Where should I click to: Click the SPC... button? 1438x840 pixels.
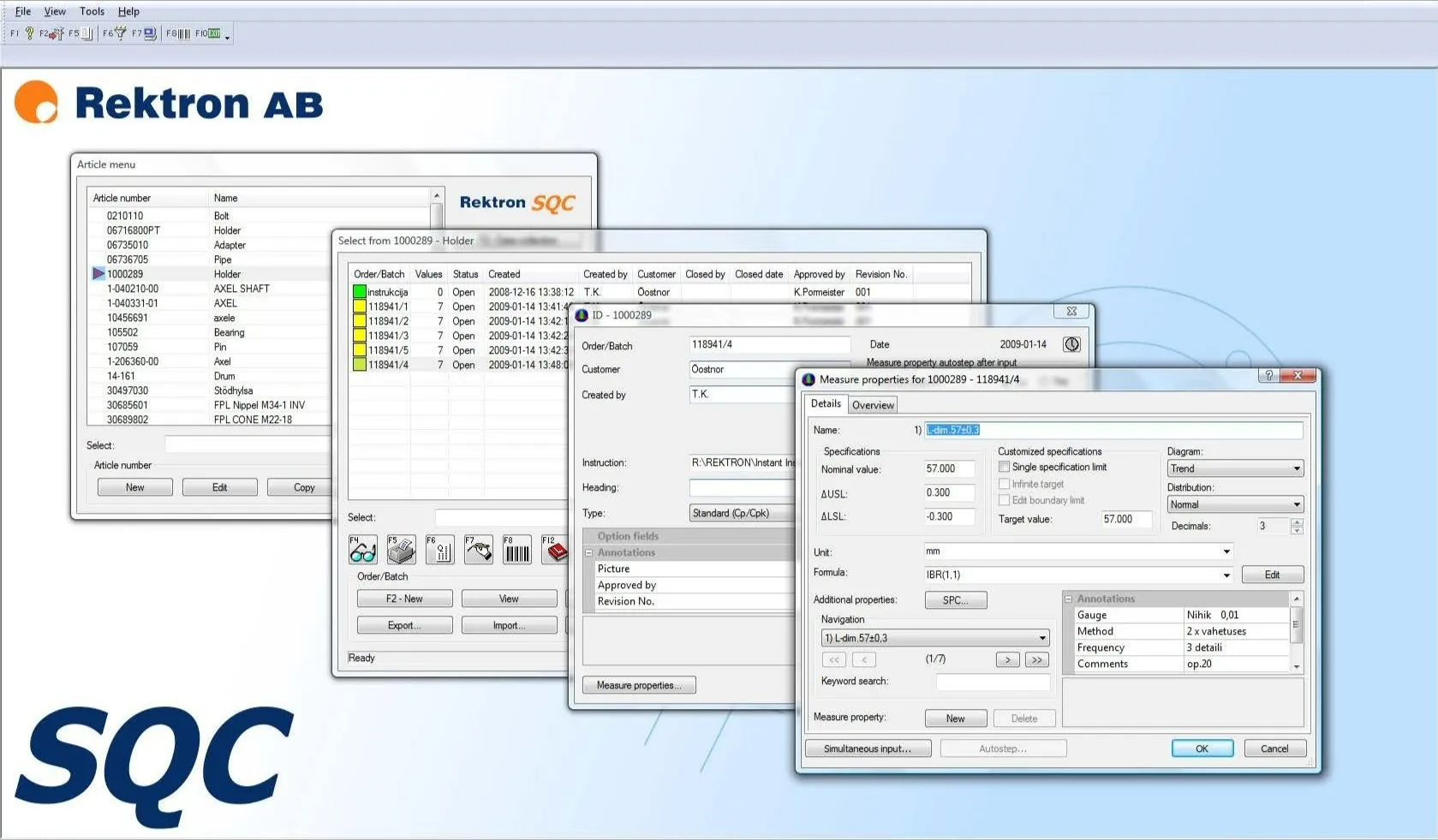click(x=956, y=600)
